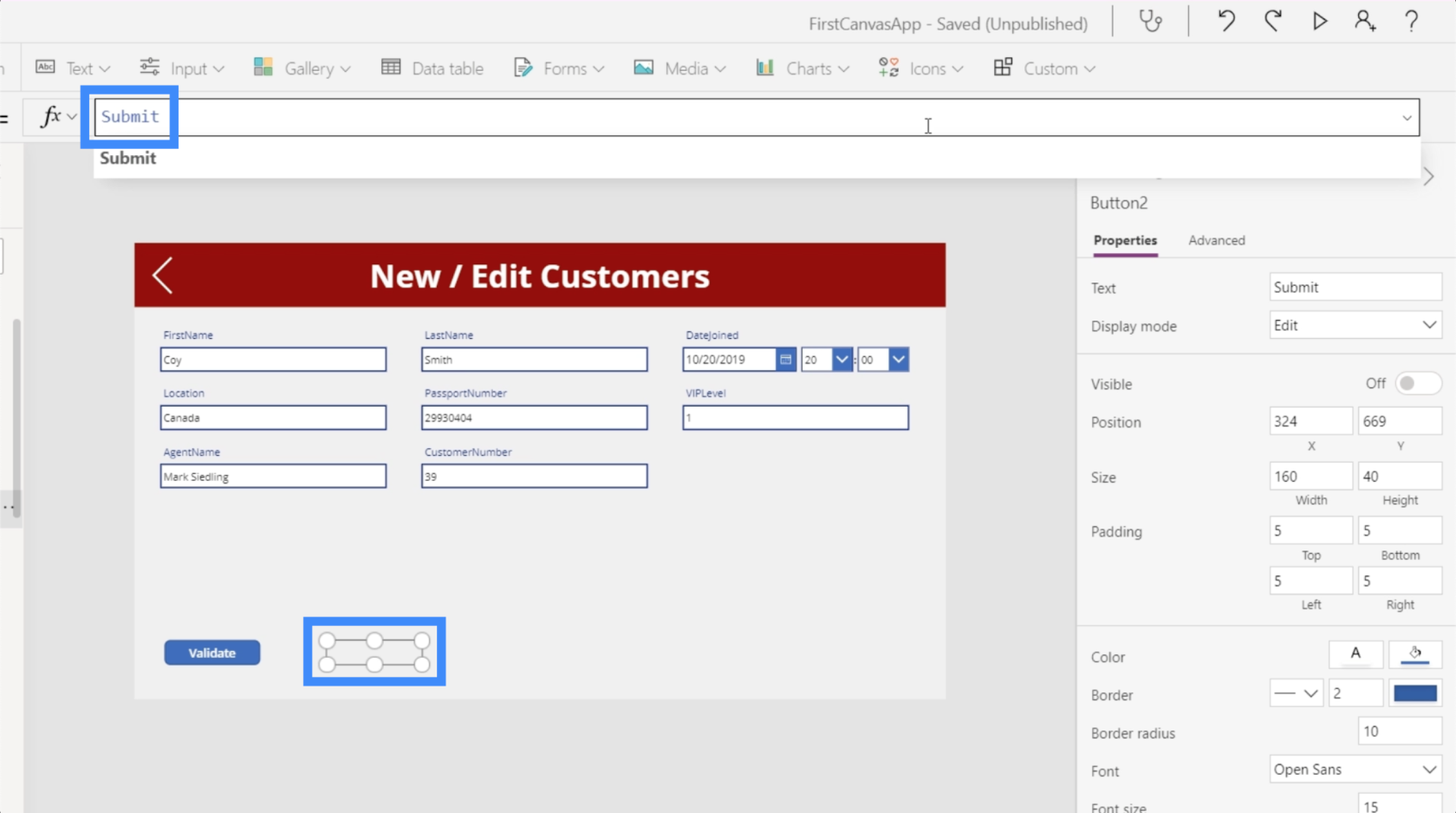1456x813 pixels.
Task: Click the PassportNumber input field
Action: tap(534, 418)
